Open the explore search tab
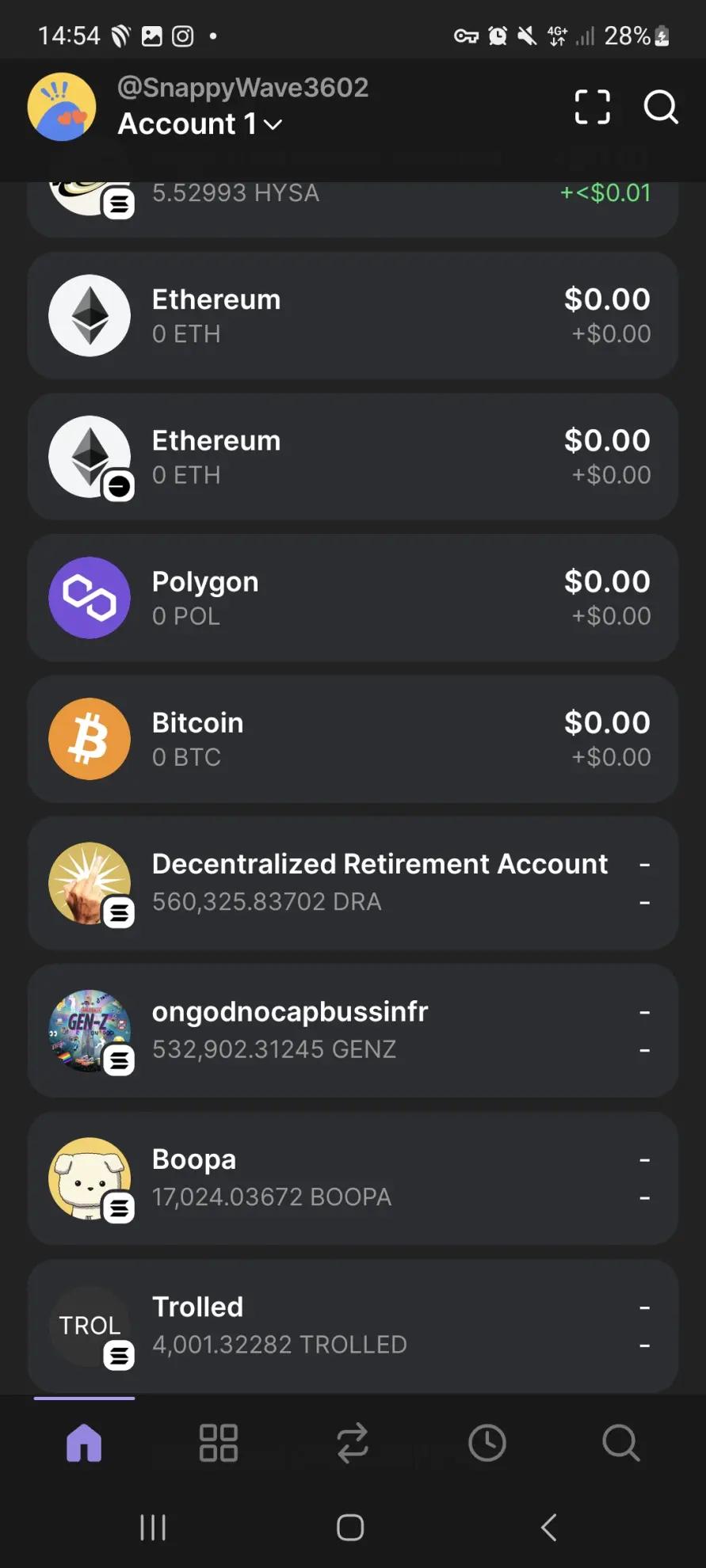Screen dimensions: 706x1568 tap(620, 1442)
